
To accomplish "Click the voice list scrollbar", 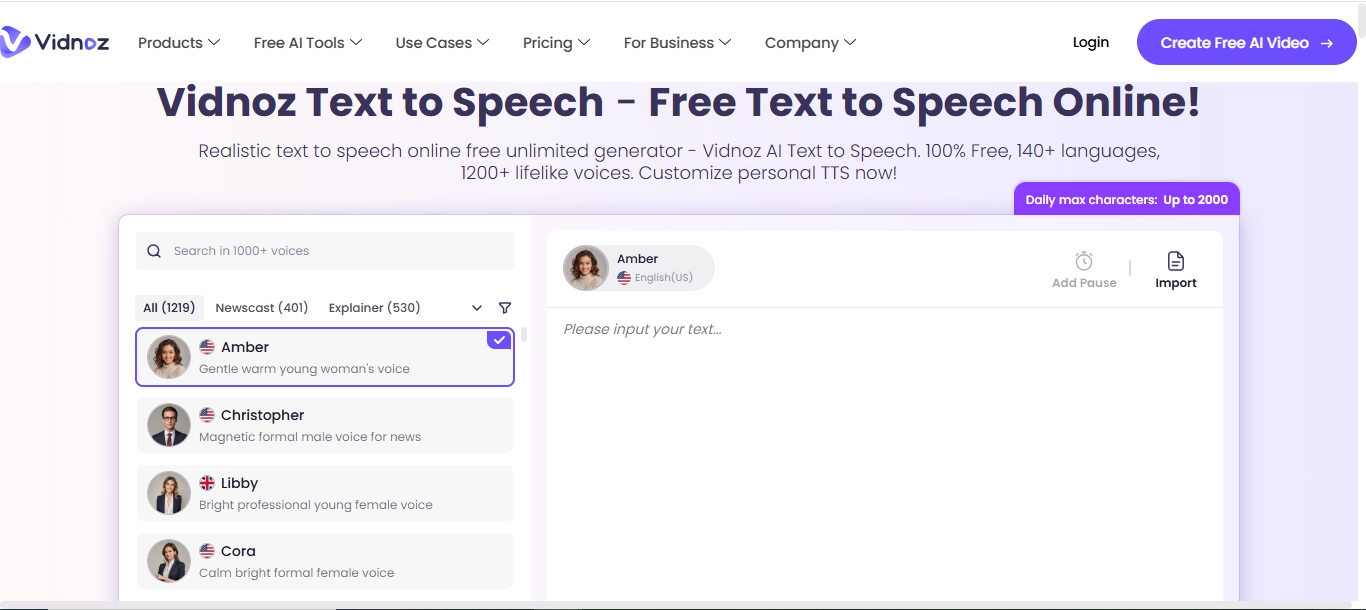I will (524, 335).
